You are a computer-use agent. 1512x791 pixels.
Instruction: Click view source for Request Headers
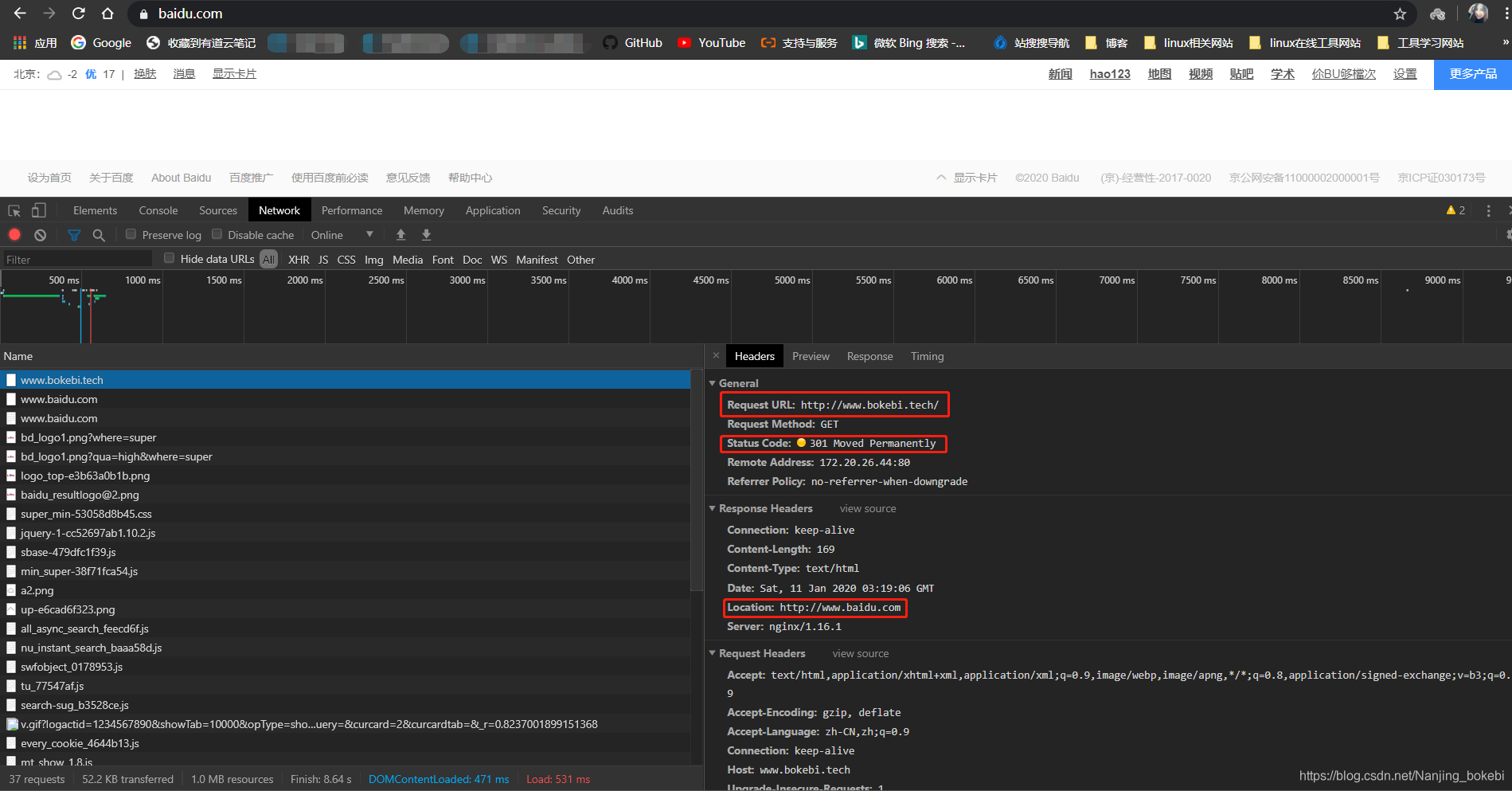(x=860, y=653)
